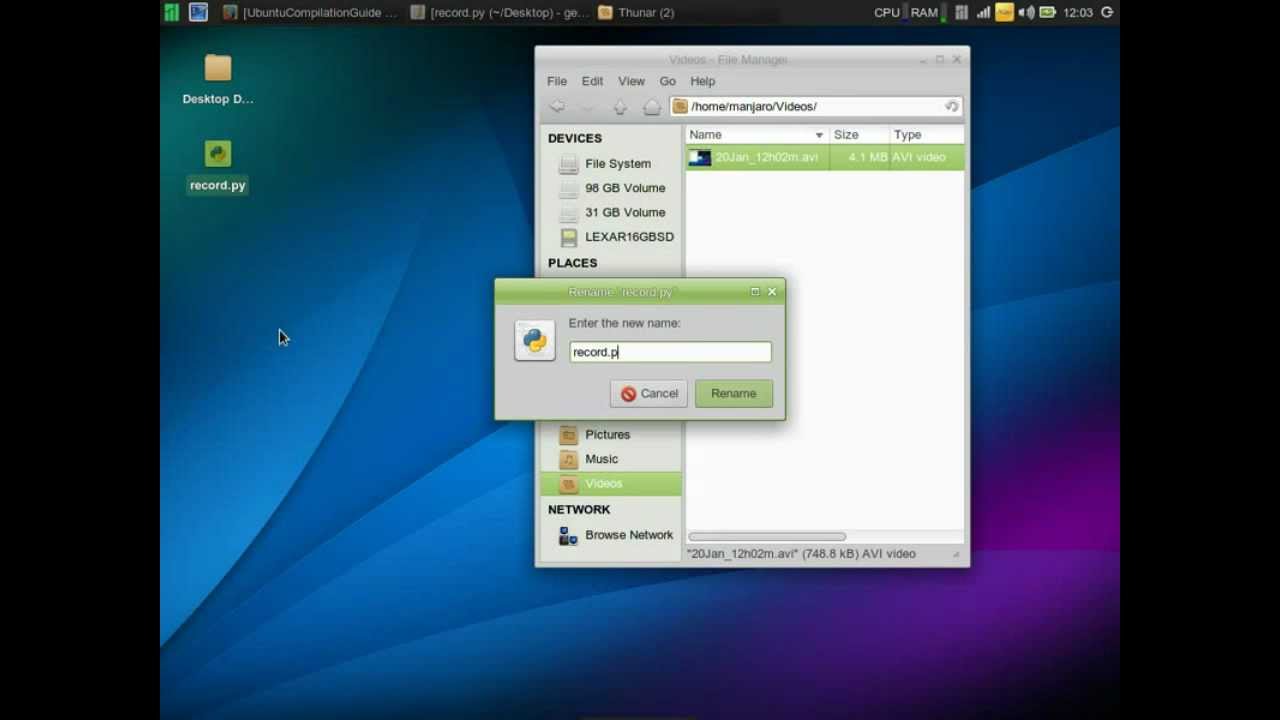The image size is (1280, 720).
Task: Click the AVI video type cell
Action: [x=919, y=157]
